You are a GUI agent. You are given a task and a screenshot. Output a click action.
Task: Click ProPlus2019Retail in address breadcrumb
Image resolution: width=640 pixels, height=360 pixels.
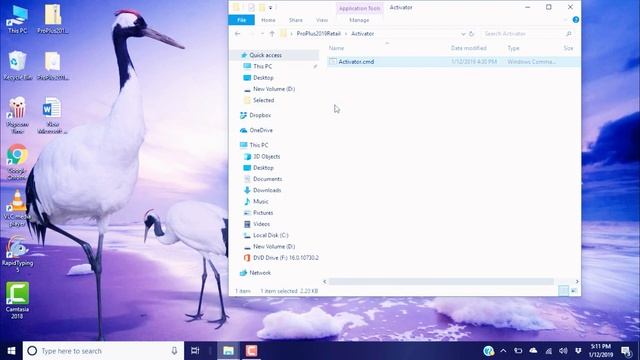click(318, 34)
